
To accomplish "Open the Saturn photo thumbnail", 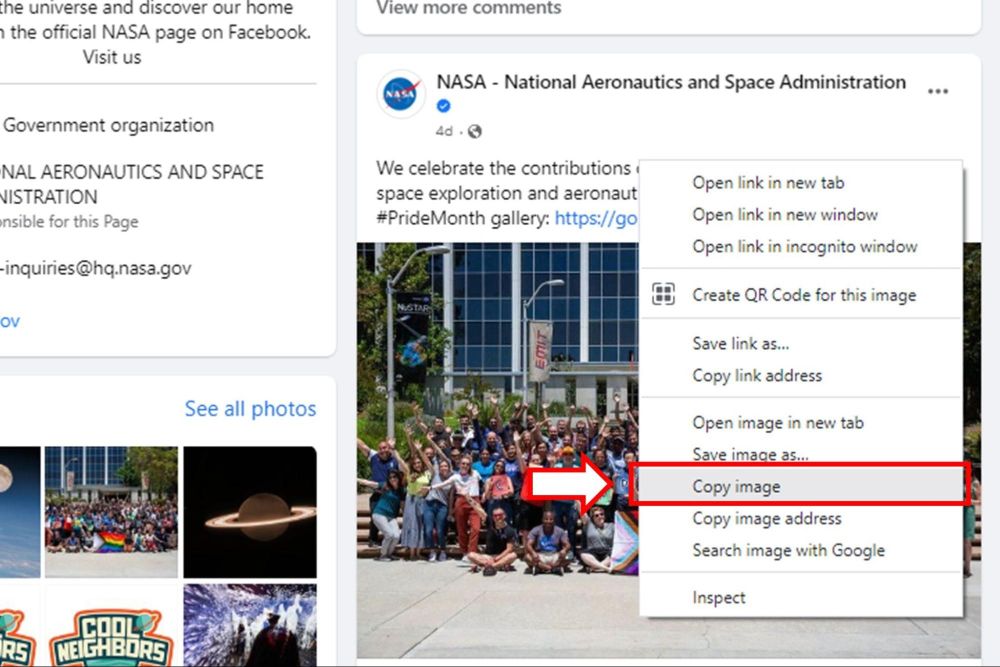I will point(250,512).
